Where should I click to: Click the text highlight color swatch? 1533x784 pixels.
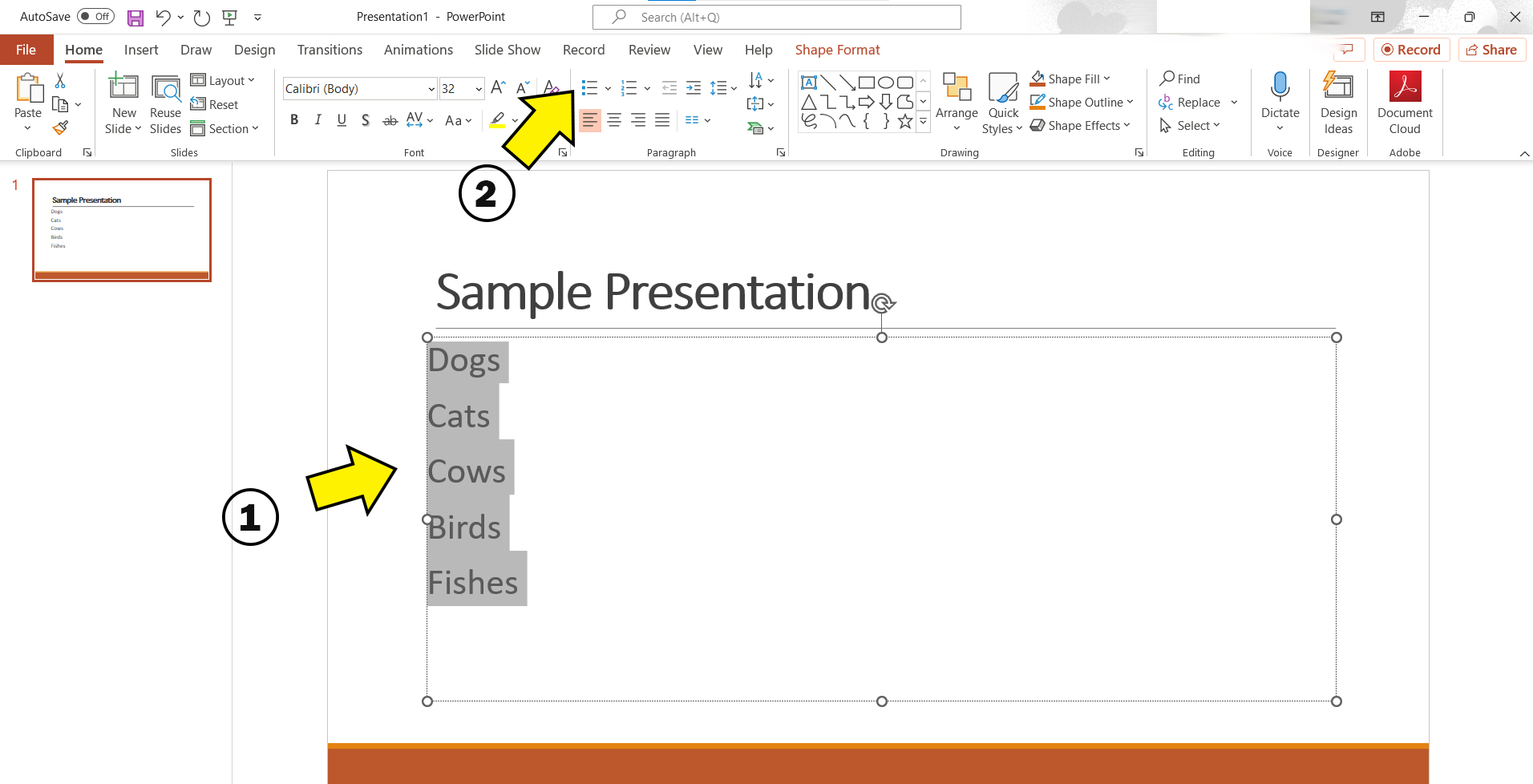497,120
